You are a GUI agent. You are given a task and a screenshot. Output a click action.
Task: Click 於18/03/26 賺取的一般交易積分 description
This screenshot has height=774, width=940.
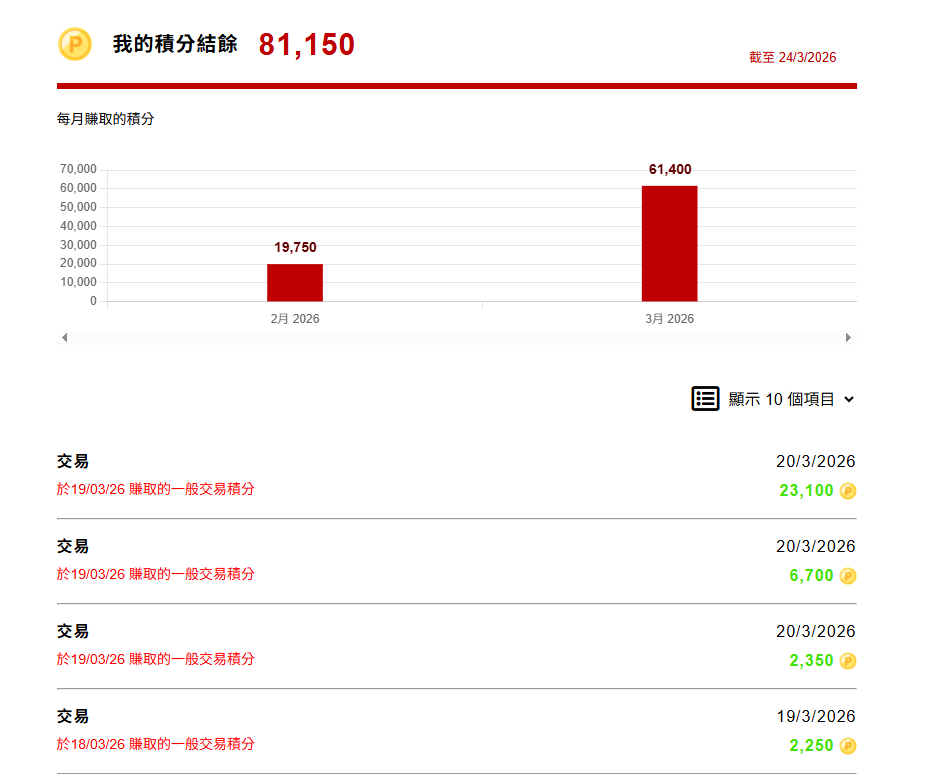point(156,744)
